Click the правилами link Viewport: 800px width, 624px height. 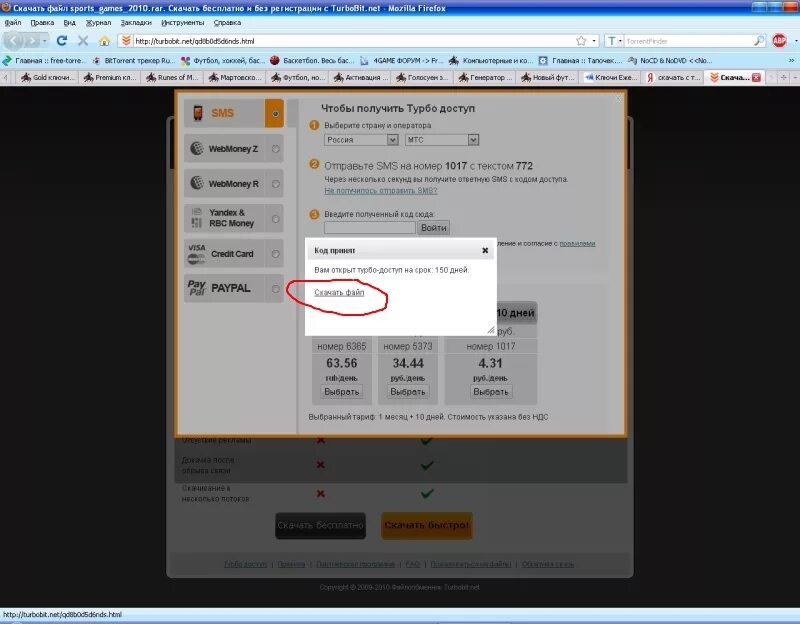577,244
